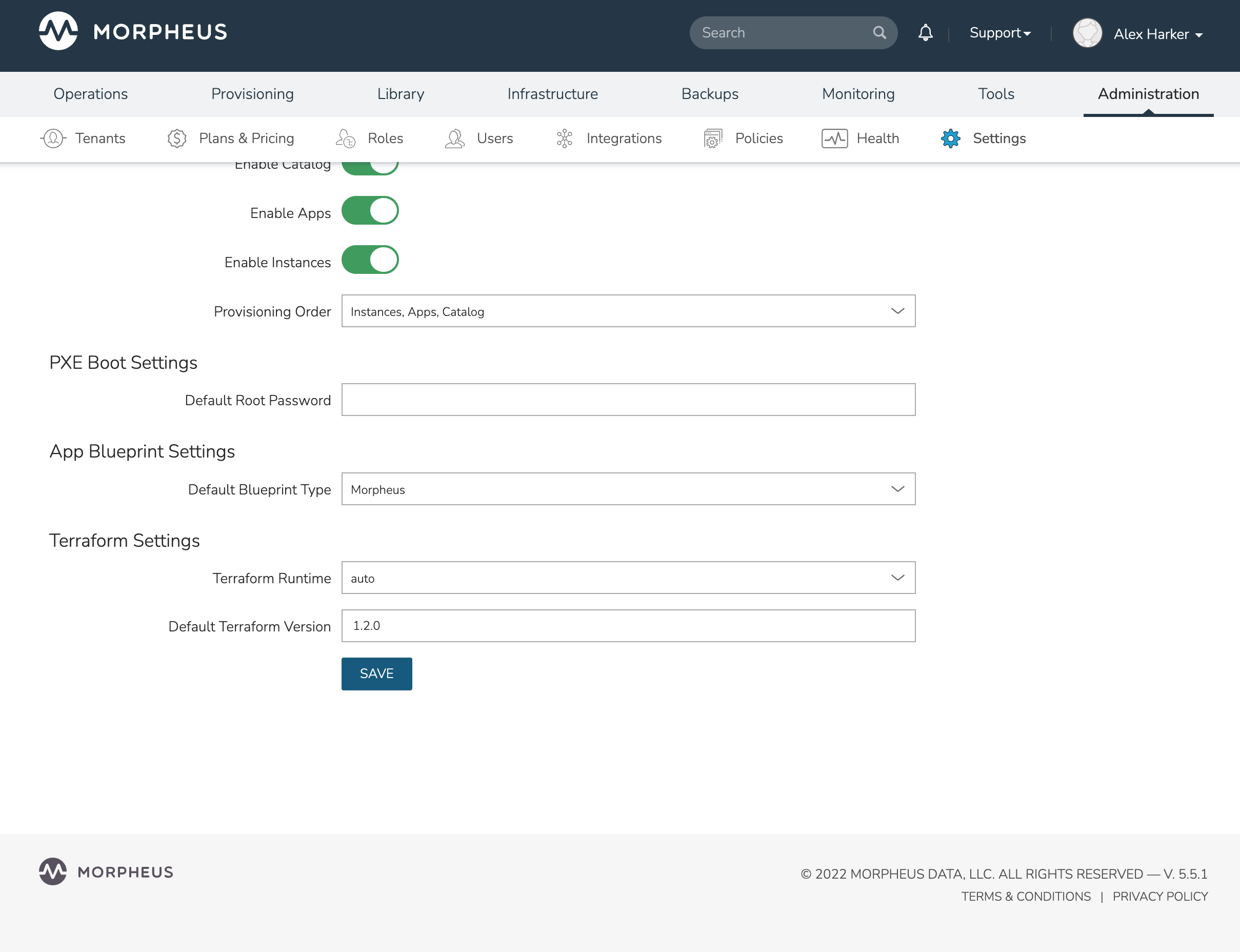This screenshot has width=1240, height=952.
Task: Click the Default Root Password field
Action: tap(628, 400)
